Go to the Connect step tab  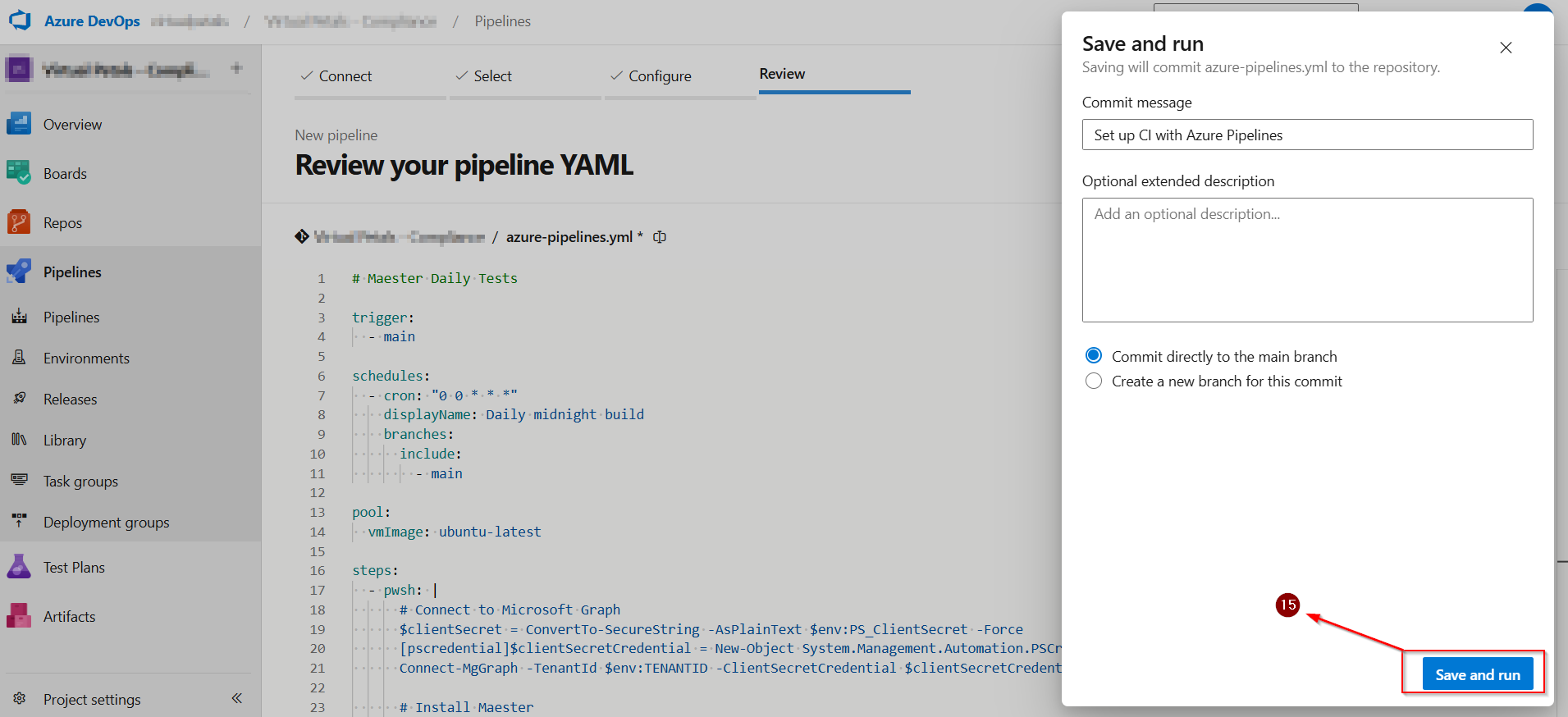[370, 76]
